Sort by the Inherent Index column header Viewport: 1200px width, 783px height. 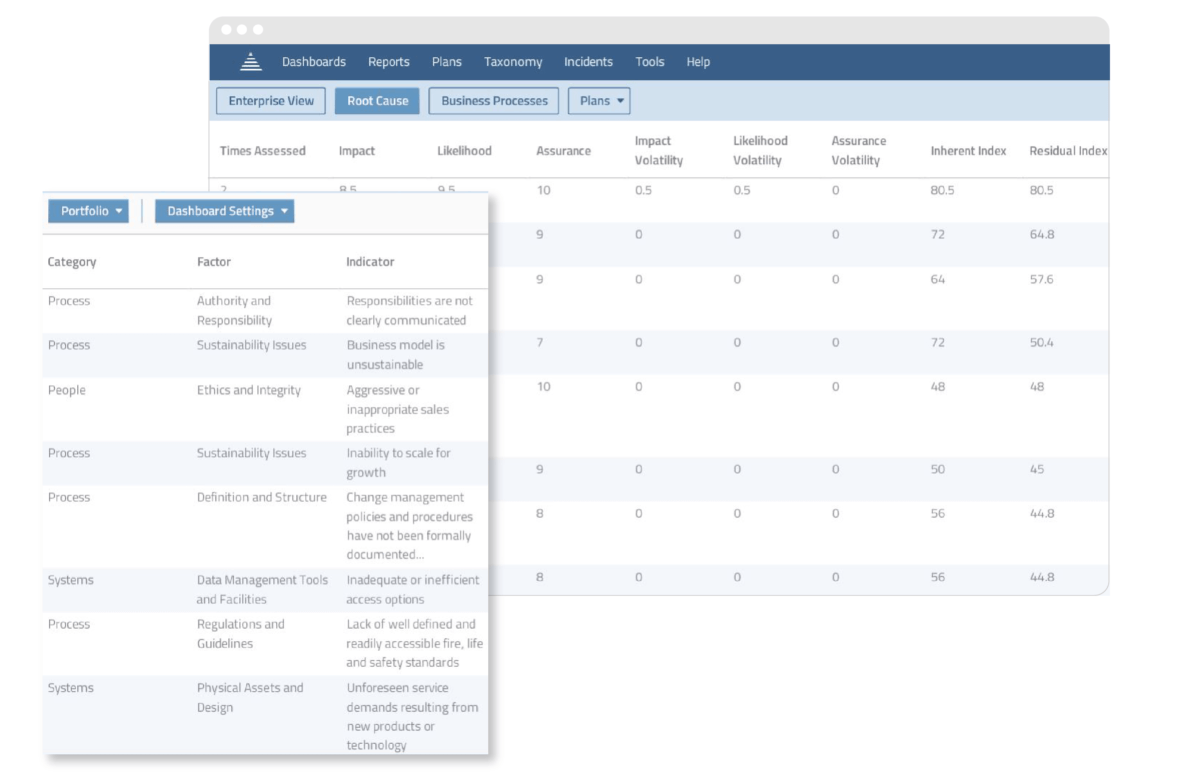coord(967,150)
